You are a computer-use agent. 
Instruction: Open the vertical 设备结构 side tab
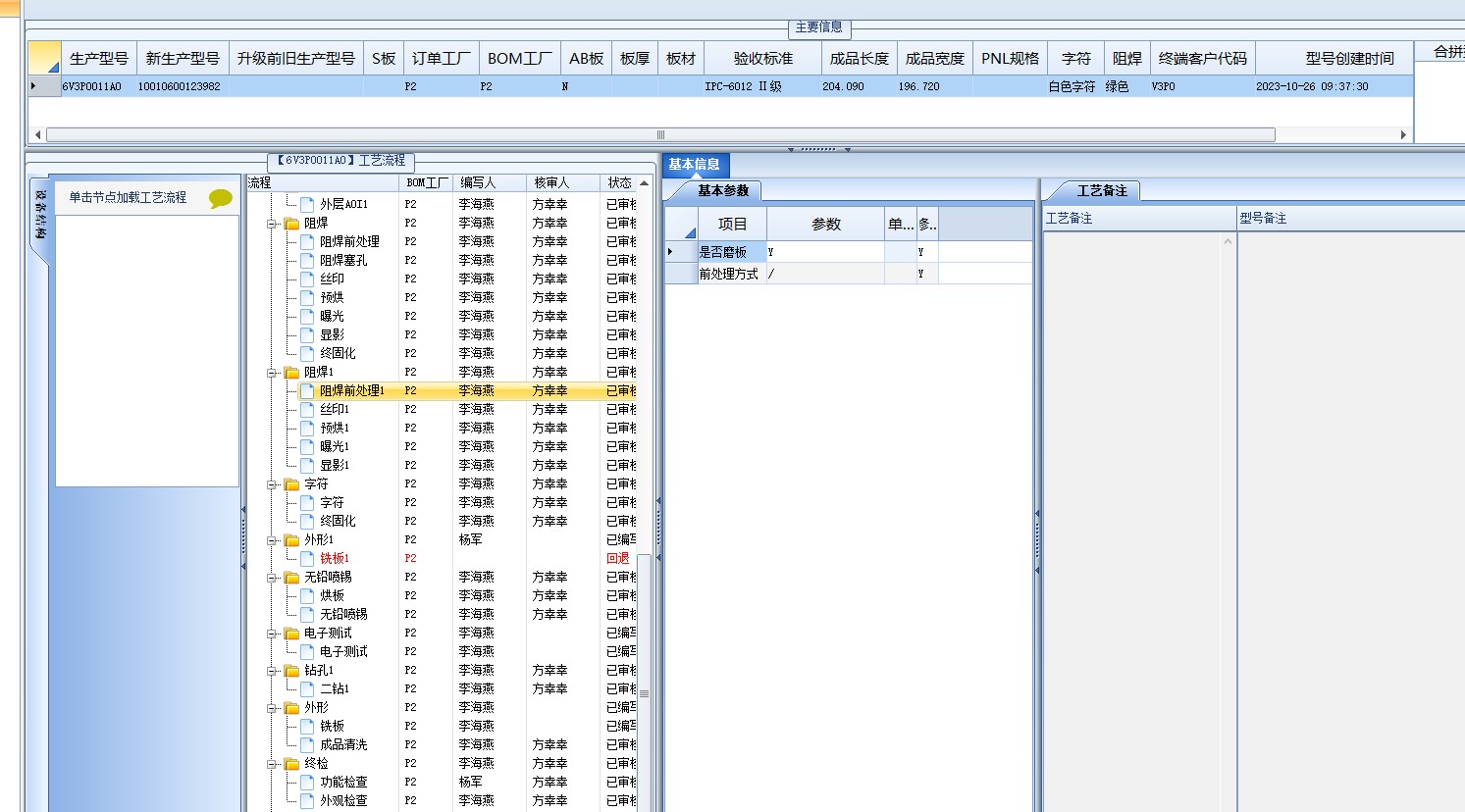pyautogui.click(x=40, y=214)
